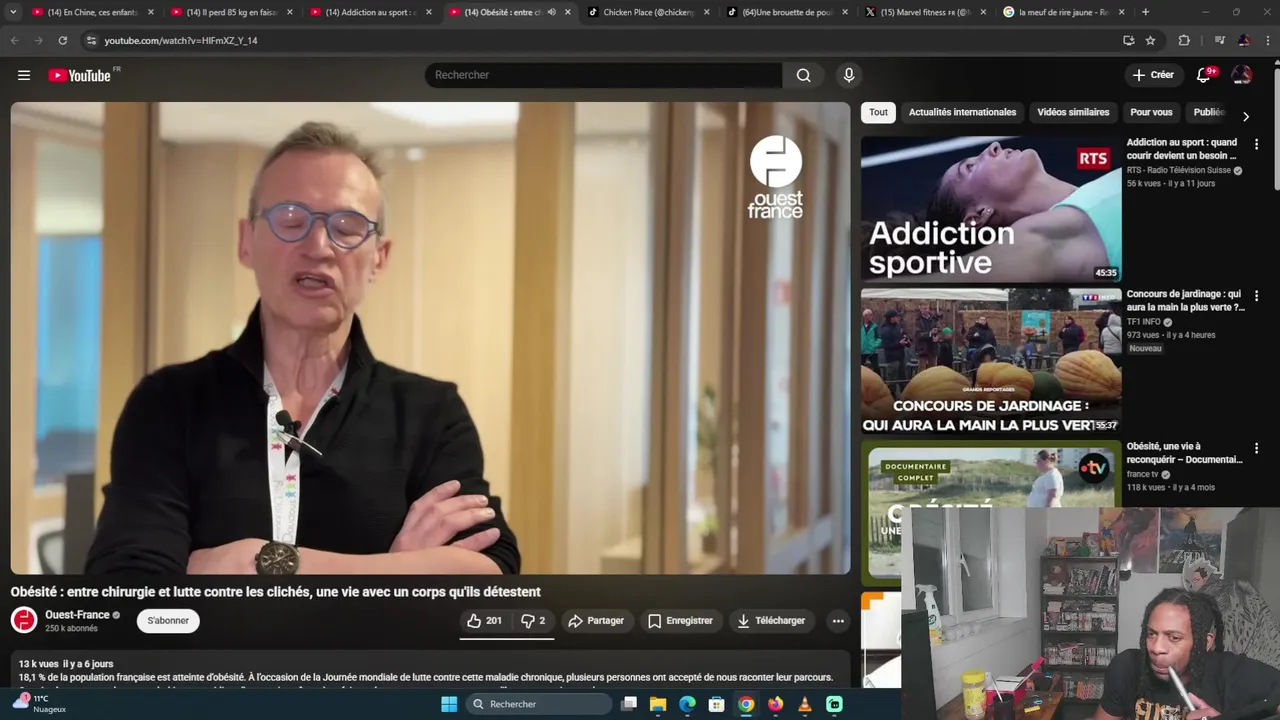The image size is (1280, 720).
Task: Switch to Marvel fitness X tab
Action: tap(926, 12)
